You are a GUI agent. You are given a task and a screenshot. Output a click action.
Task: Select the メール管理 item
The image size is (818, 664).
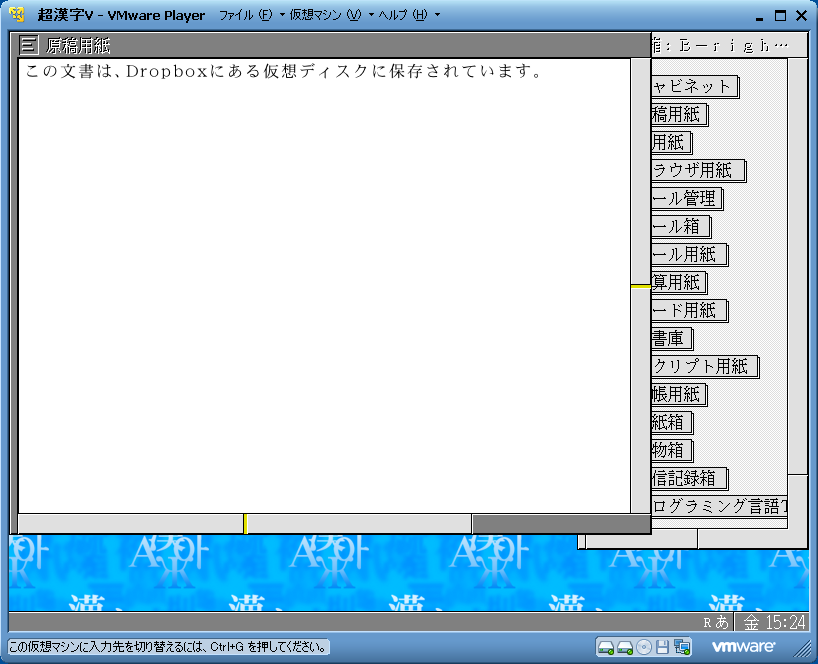(686, 199)
